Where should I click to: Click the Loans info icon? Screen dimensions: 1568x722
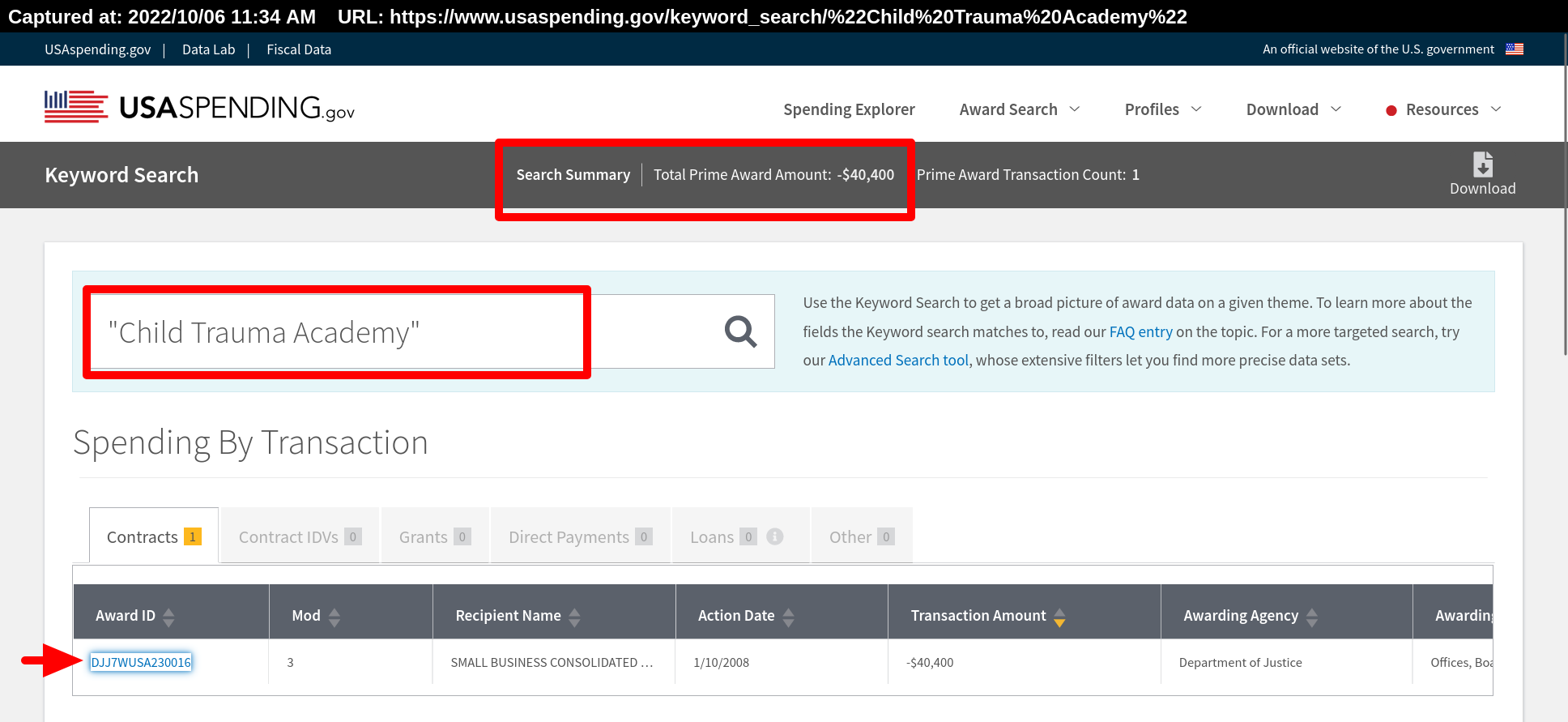point(775,536)
